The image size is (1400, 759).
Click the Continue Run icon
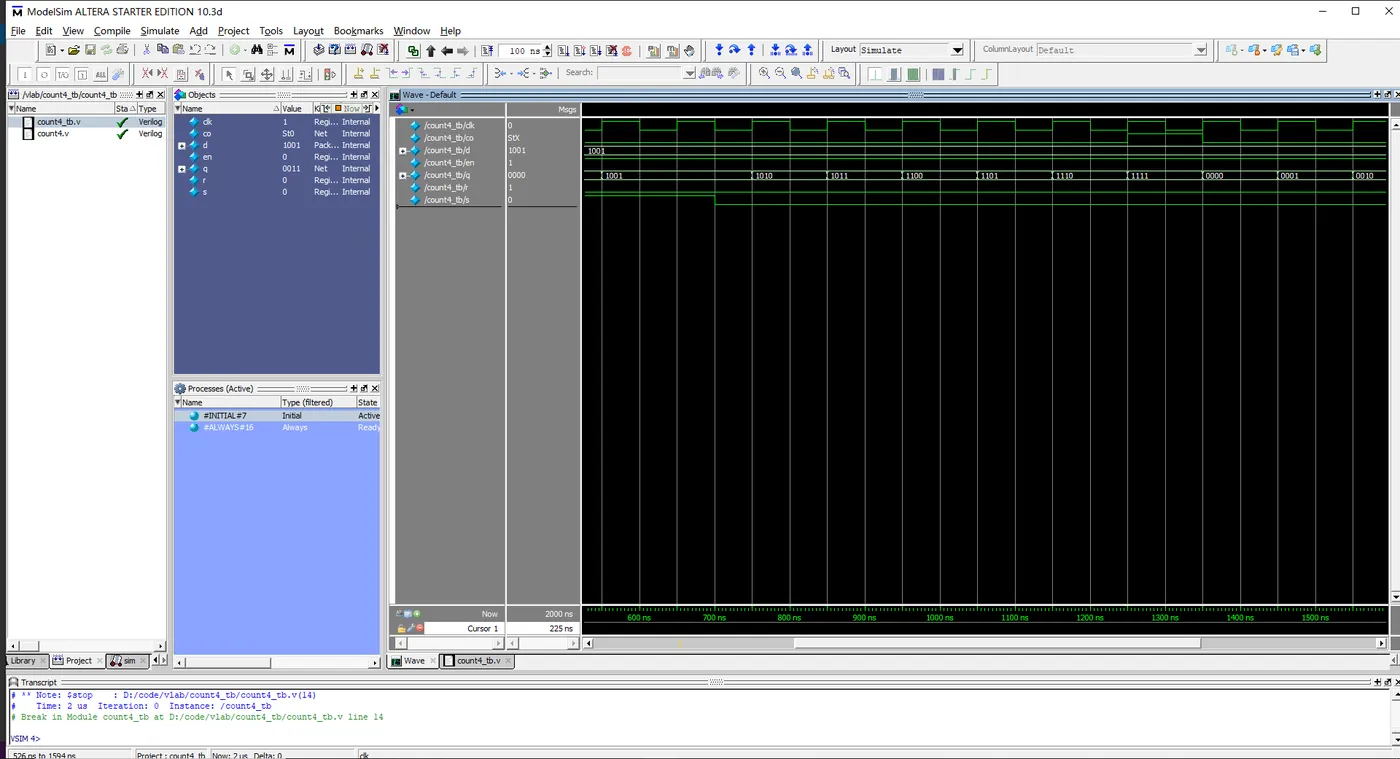tap(579, 50)
